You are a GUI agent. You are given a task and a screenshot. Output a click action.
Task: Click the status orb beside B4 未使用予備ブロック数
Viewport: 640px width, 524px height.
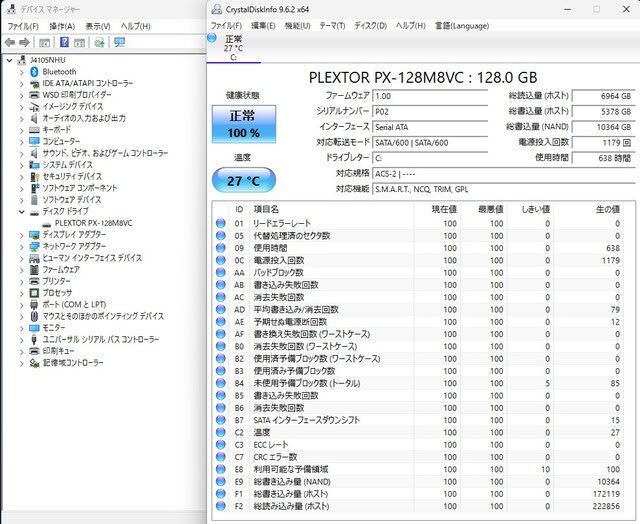[x=221, y=383]
